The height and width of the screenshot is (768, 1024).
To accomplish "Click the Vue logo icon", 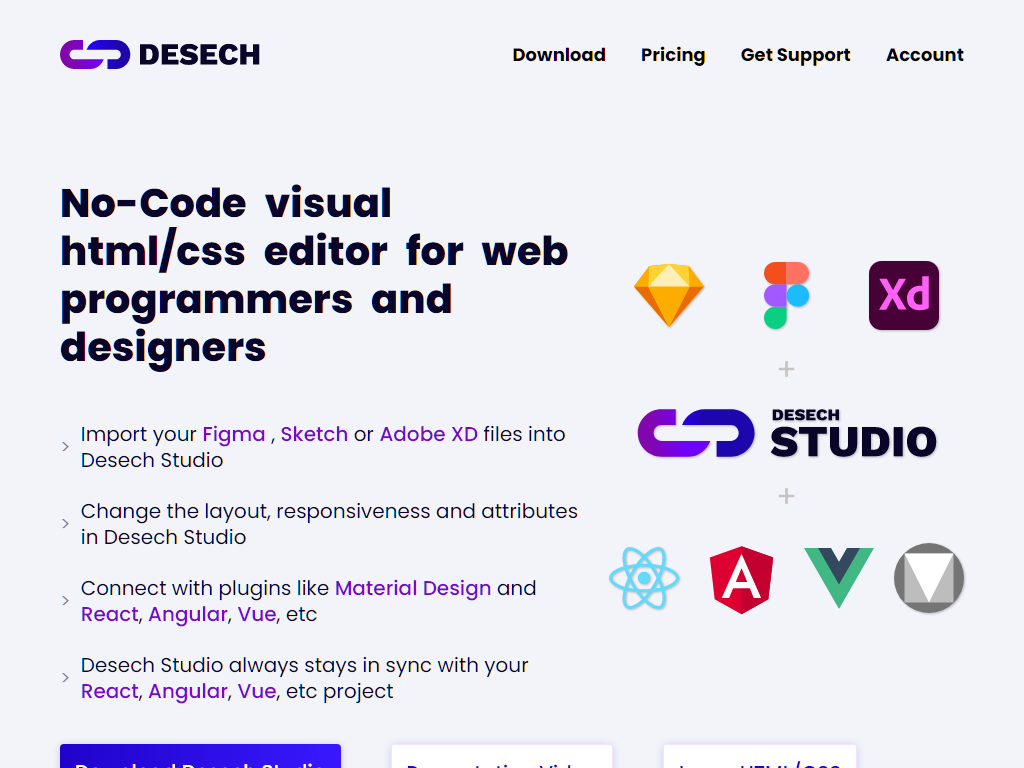I will pyautogui.click(x=839, y=578).
